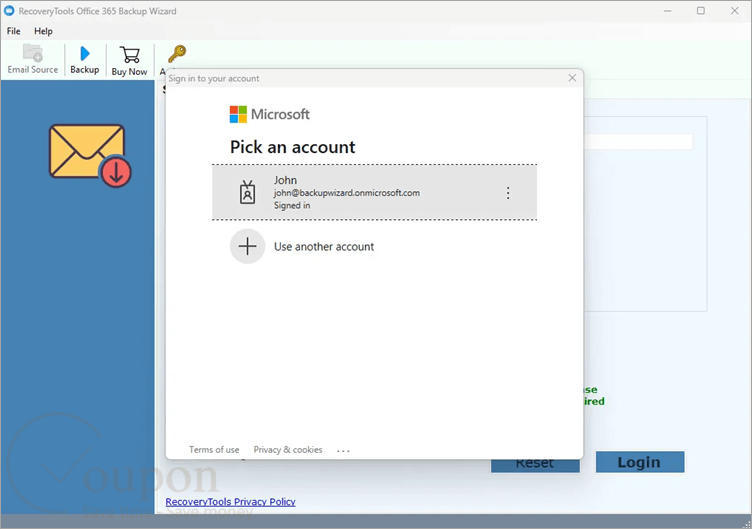The height and width of the screenshot is (529, 752).
Task: Choose Use another account
Action: tap(324, 247)
